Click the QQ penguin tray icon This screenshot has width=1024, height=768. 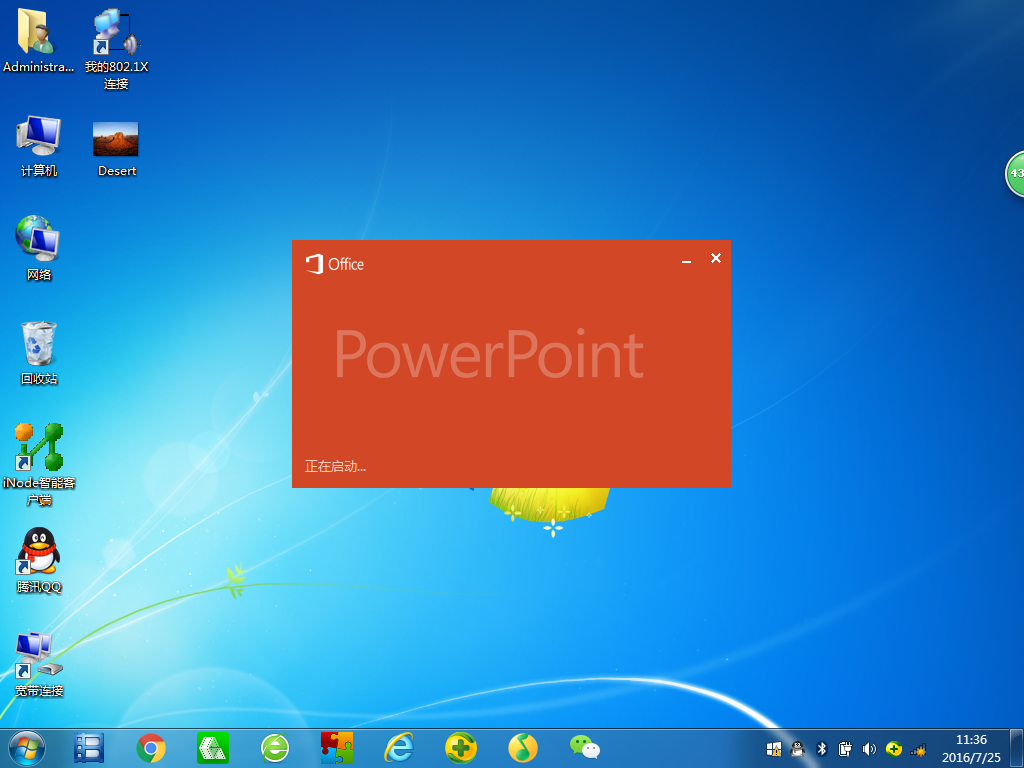797,749
